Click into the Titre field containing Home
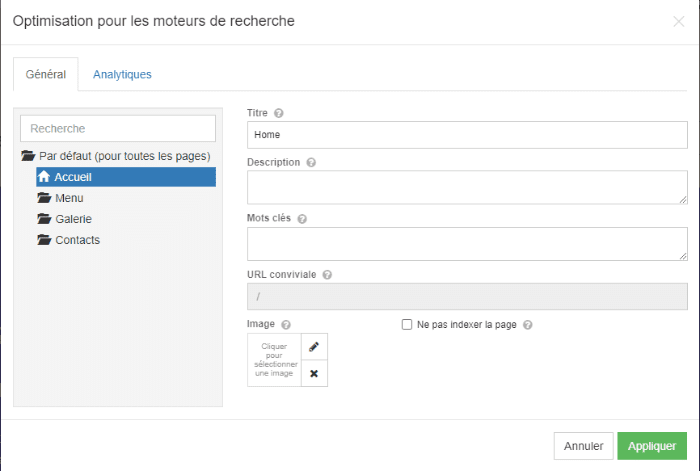This screenshot has width=700, height=471. [467, 135]
